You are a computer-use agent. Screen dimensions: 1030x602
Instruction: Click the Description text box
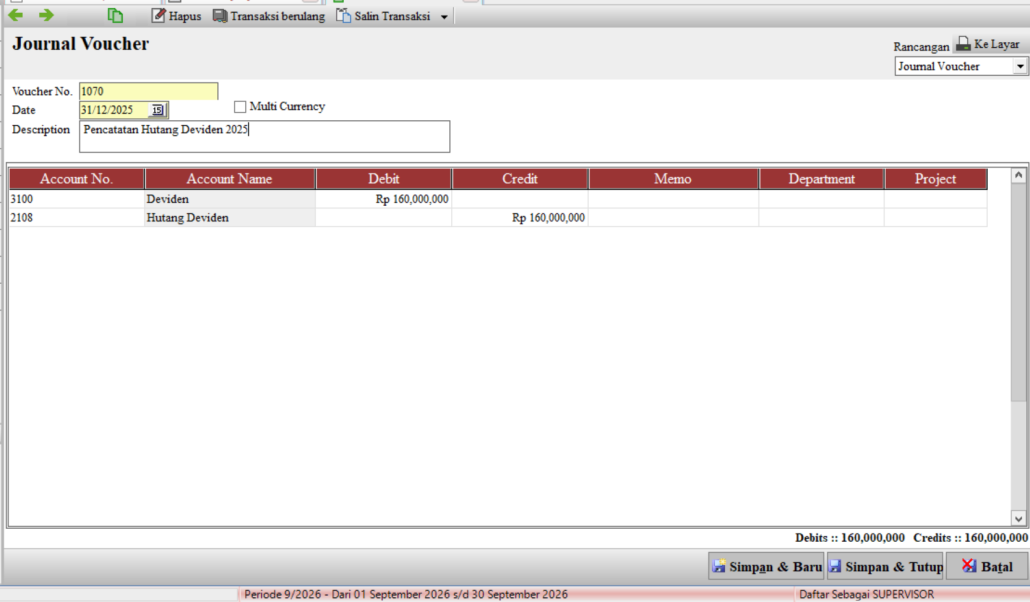(x=265, y=137)
